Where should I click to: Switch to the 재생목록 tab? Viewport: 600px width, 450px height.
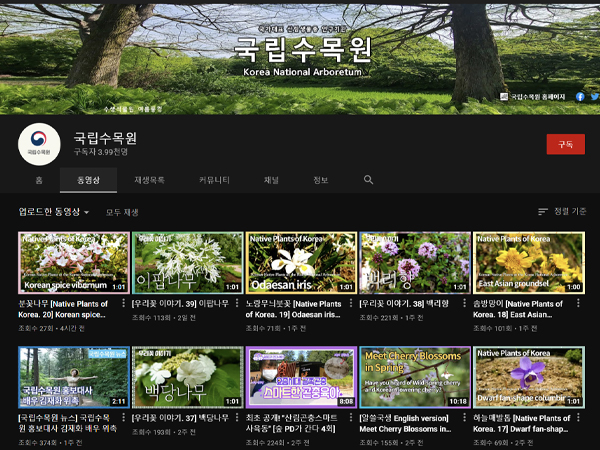pyautogui.click(x=149, y=180)
